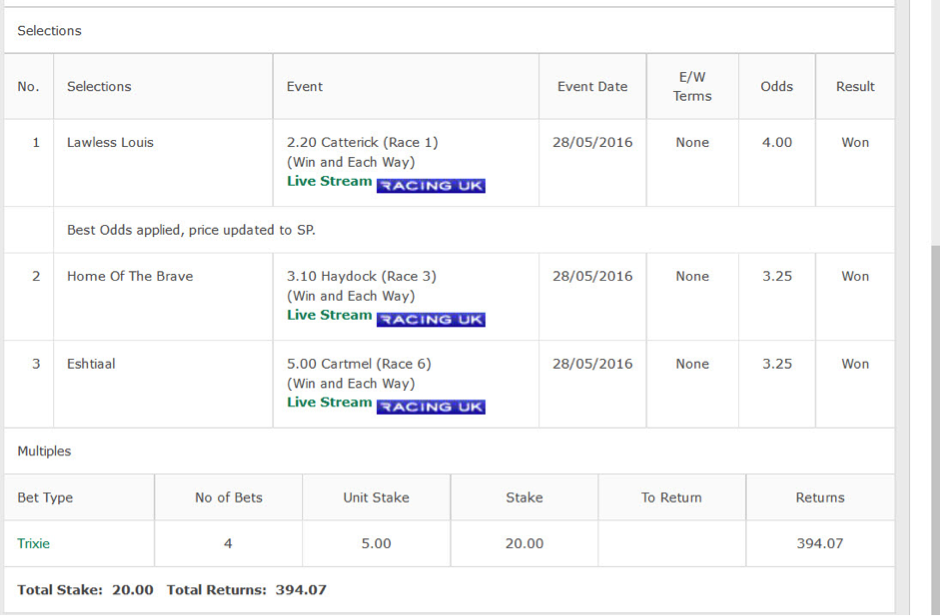The image size is (941, 616).
Task: Click the Unit Stake column header
Action: pyautogui.click(x=376, y=498)
